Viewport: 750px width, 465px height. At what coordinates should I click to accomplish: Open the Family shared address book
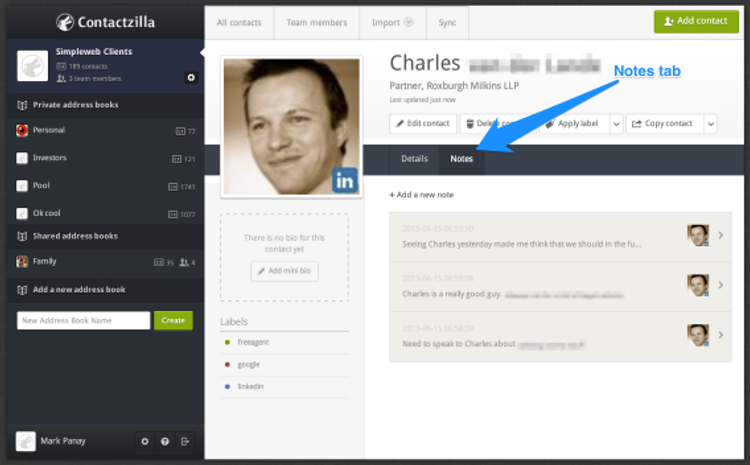click(105, 262)
